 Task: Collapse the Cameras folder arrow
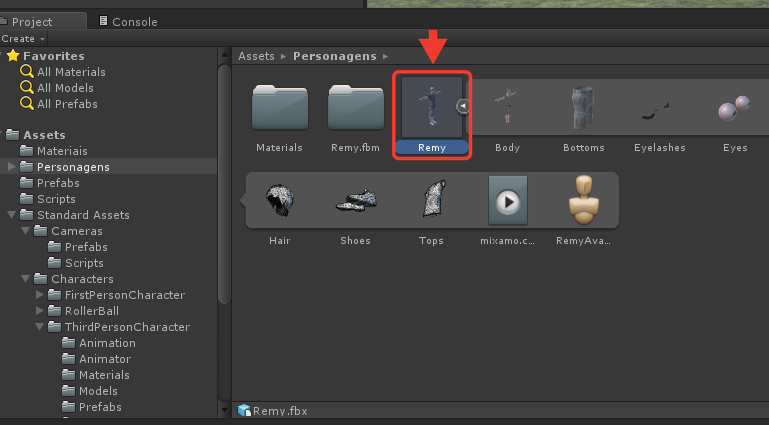tap(26, 231)
